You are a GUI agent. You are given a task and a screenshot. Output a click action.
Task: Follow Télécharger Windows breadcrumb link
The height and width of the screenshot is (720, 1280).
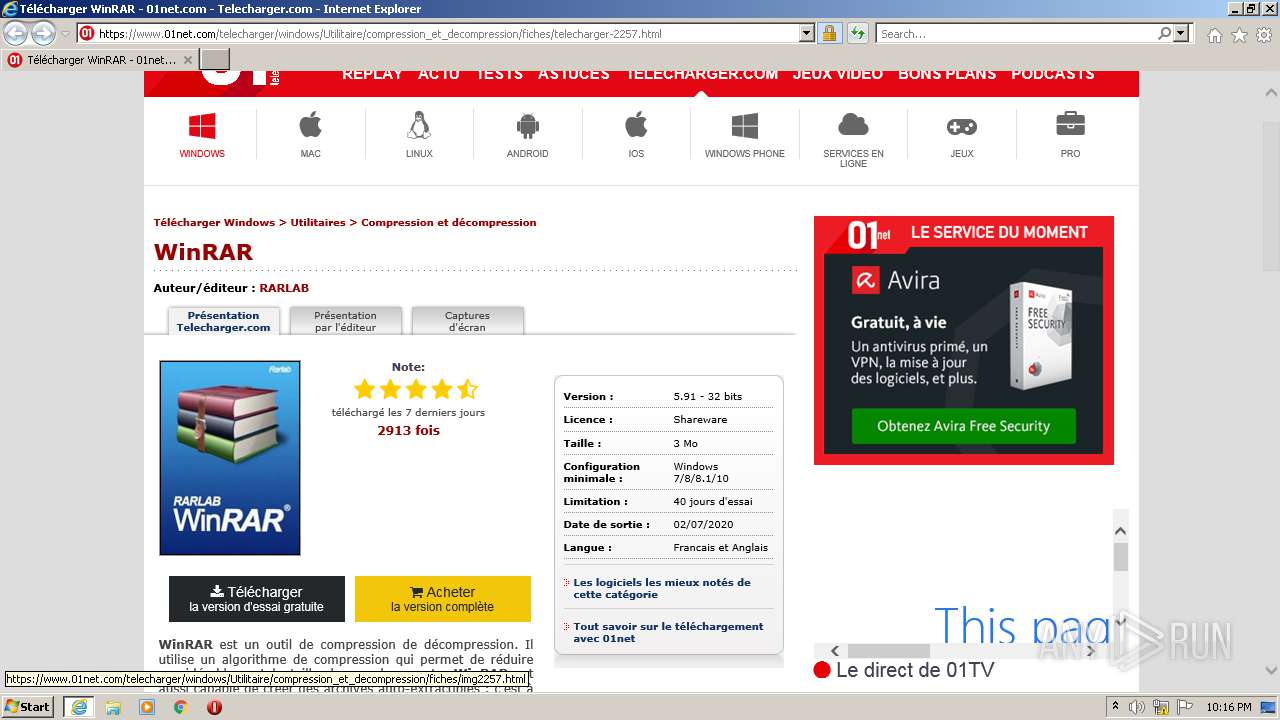click(x=214, y=222)
